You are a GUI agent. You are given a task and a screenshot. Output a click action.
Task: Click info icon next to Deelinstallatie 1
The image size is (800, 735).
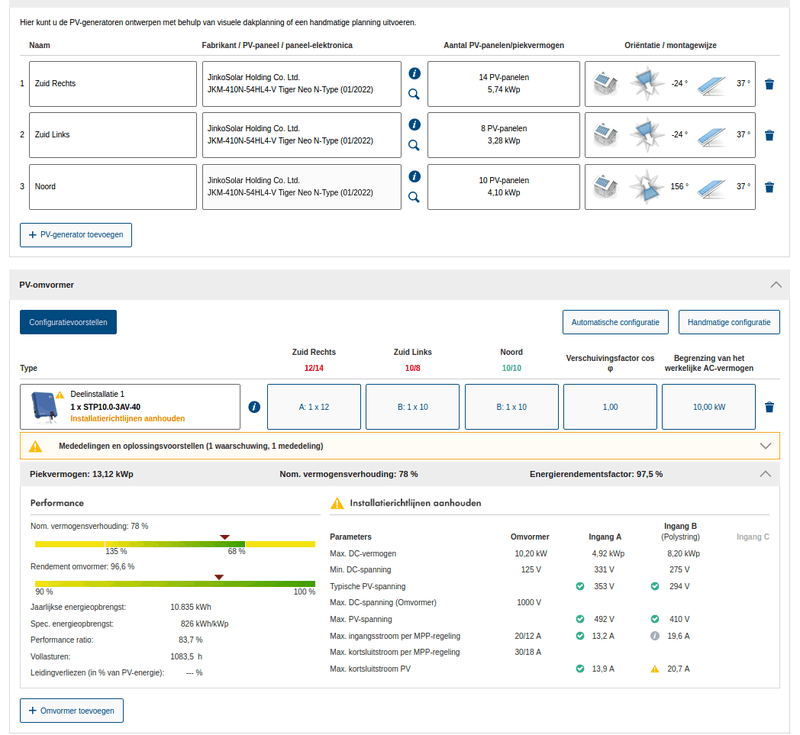(x=254, y=407)
